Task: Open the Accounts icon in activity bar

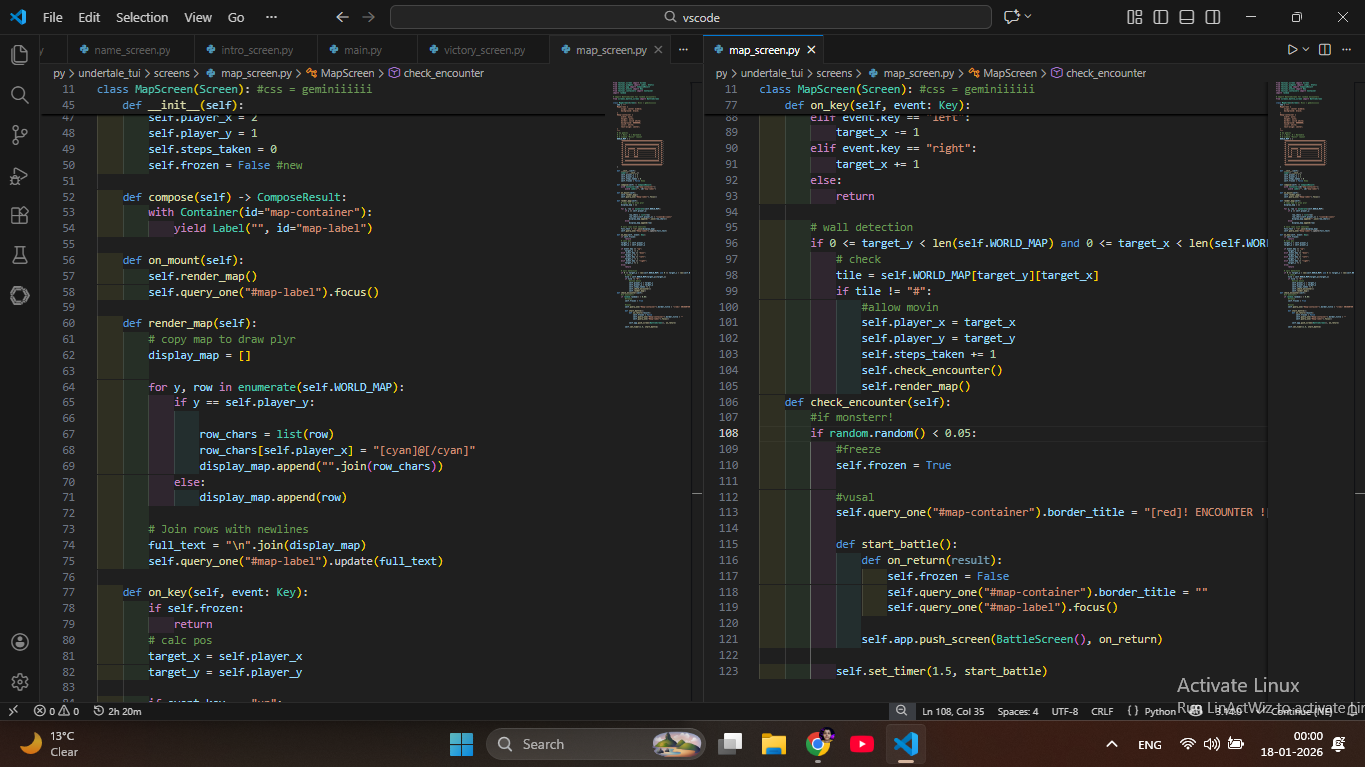Action: 19,642
